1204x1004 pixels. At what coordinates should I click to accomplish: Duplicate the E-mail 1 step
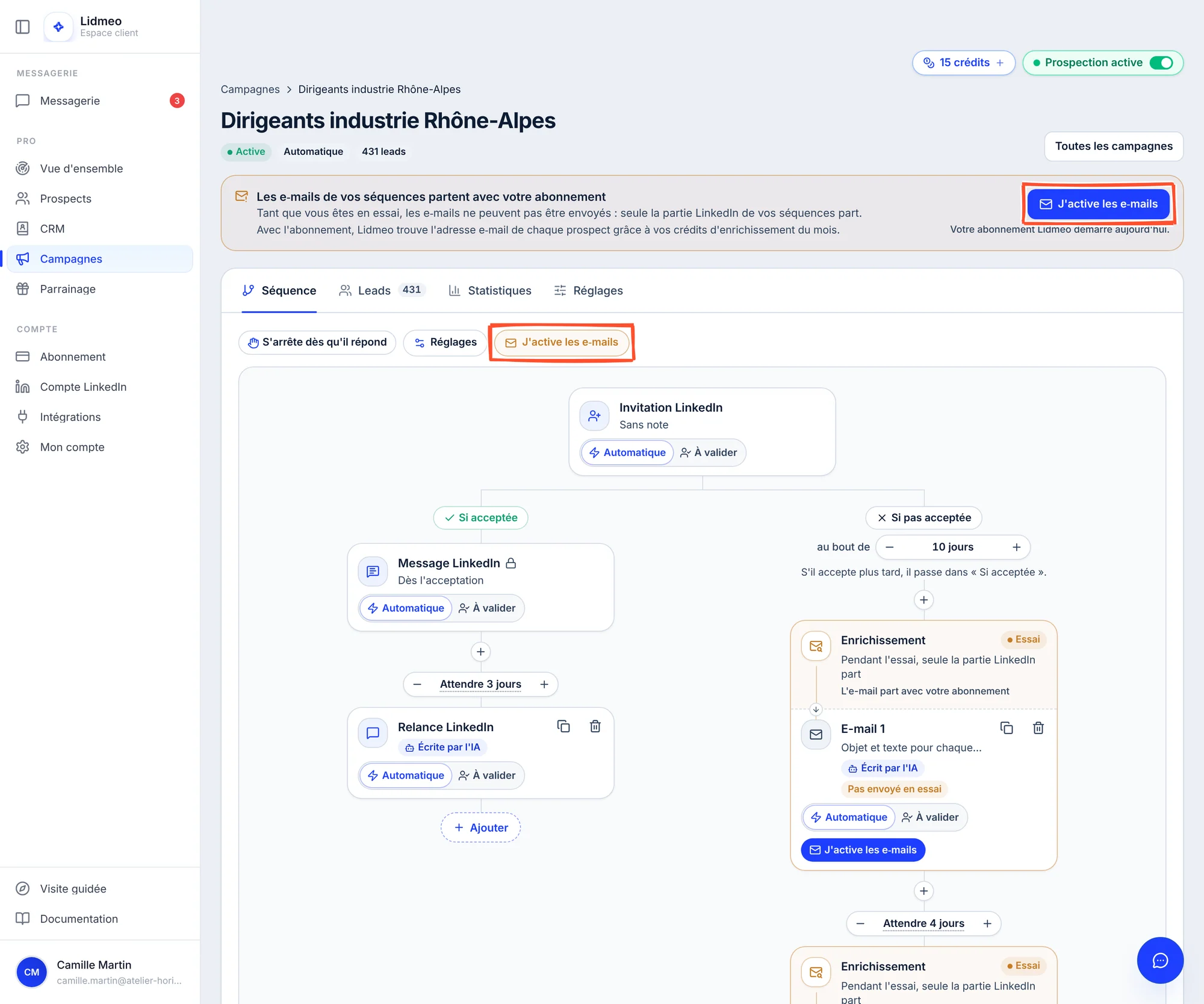point(1007,728)
